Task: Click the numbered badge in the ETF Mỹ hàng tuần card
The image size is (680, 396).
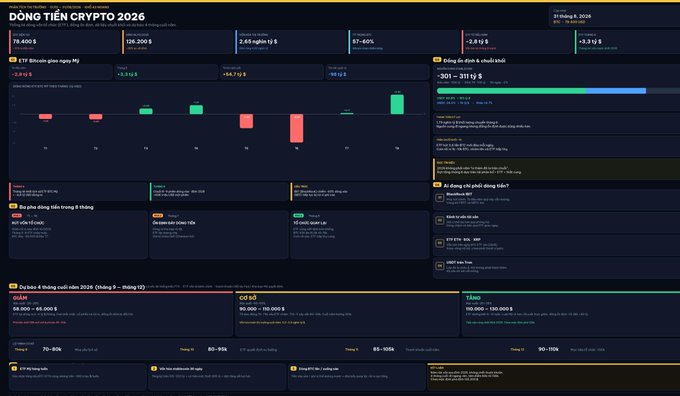Action: (14, 368)
